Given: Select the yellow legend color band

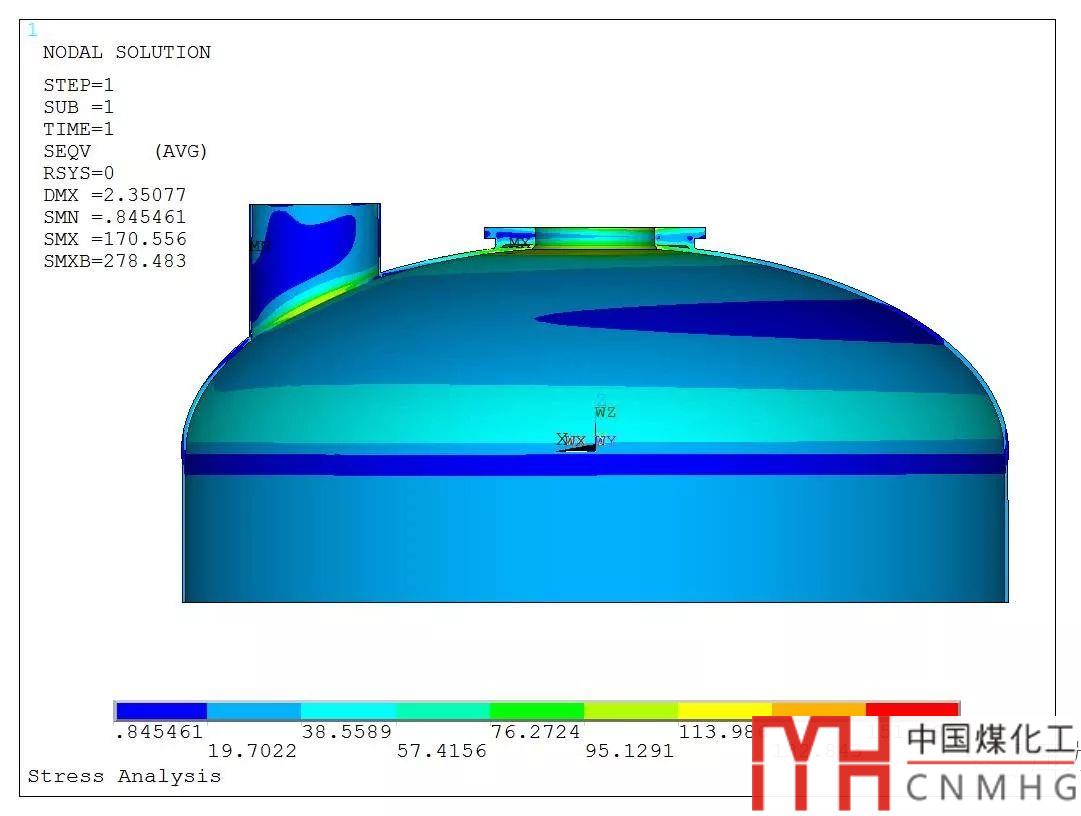Looking at the screenshot, I should [x=724, y=711].
